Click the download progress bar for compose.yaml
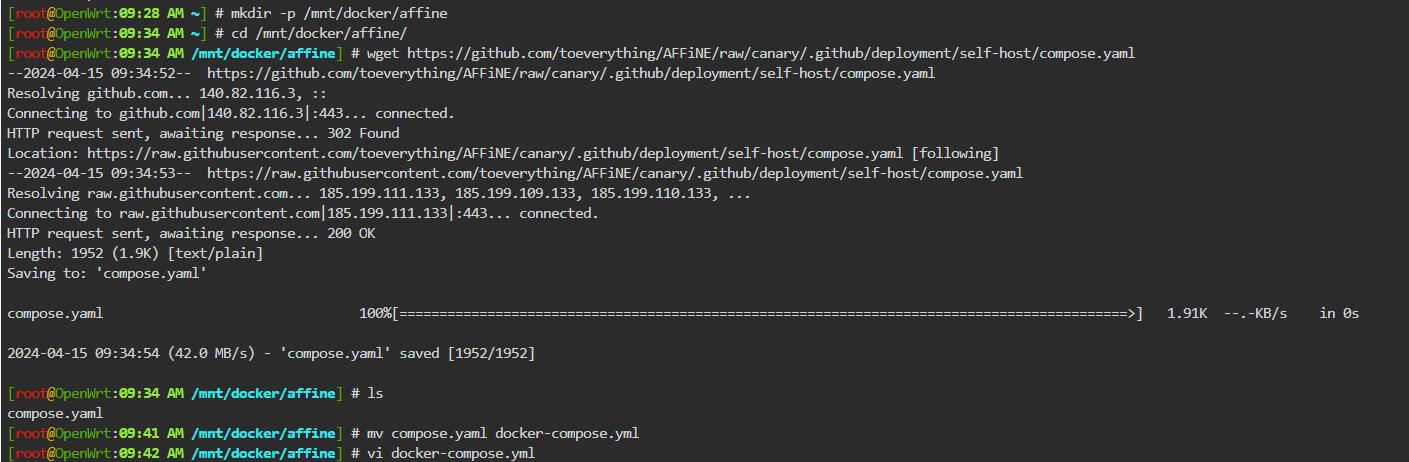 [x=767, y=313]
